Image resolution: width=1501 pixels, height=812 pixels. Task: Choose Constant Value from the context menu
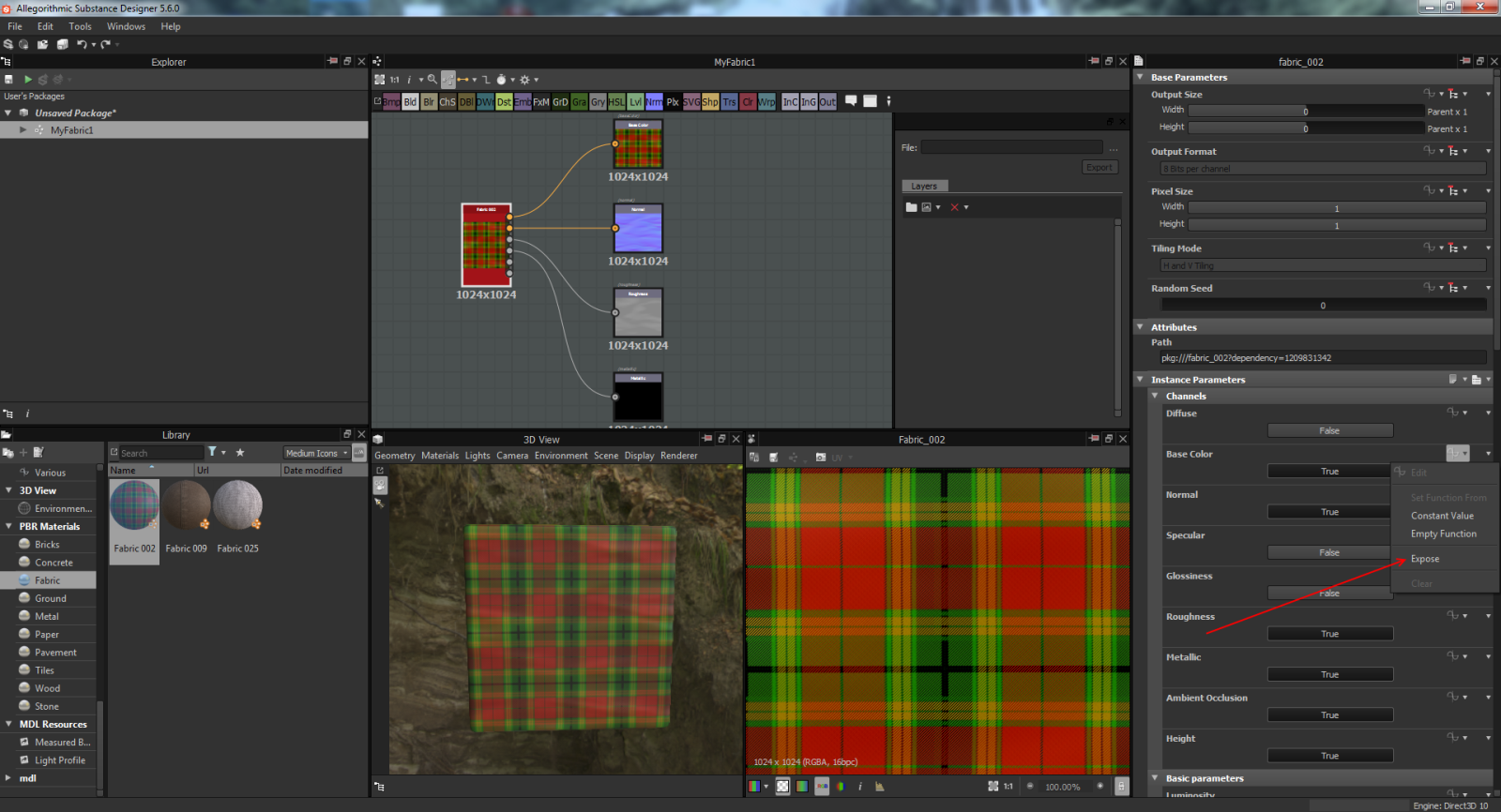point(1442,516)
